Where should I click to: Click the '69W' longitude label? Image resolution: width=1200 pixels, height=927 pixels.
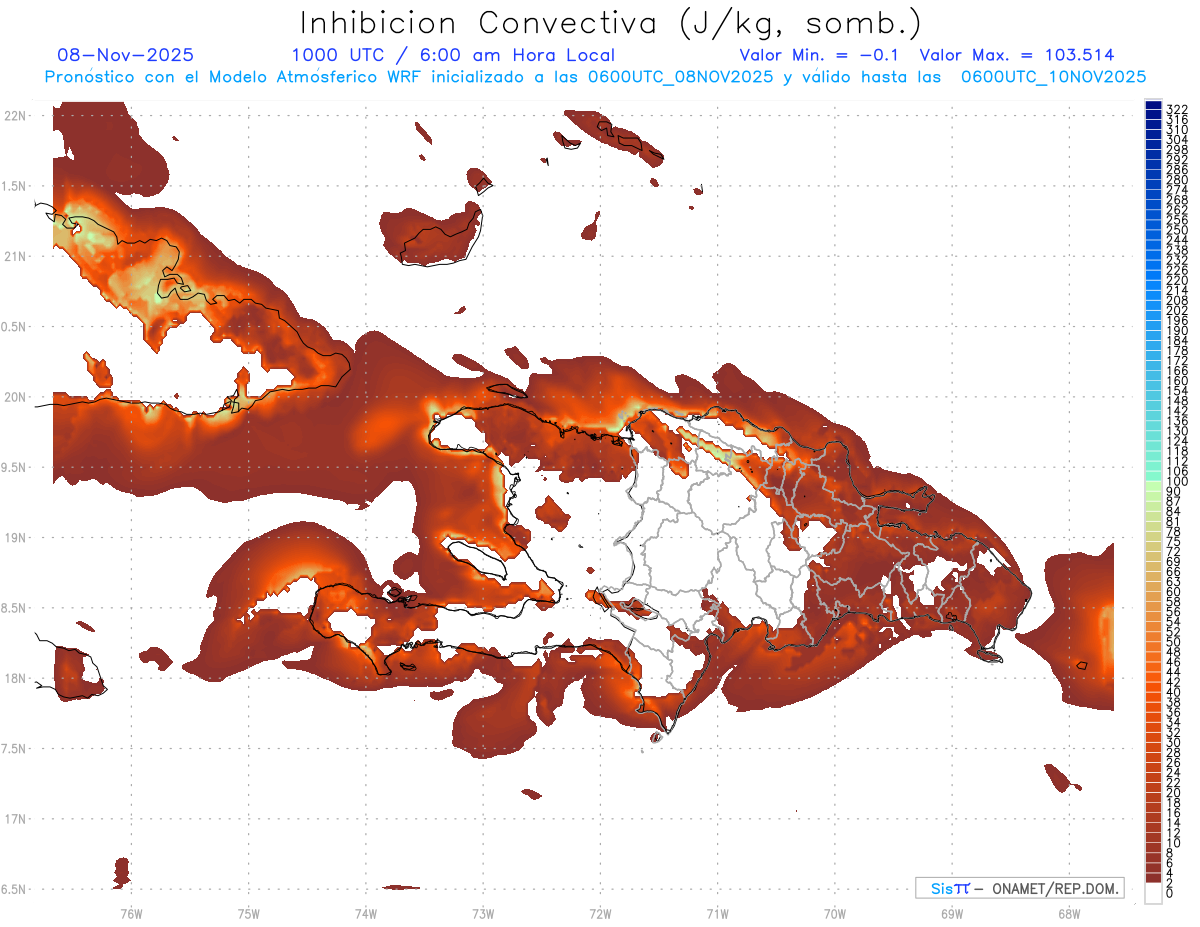952,913
